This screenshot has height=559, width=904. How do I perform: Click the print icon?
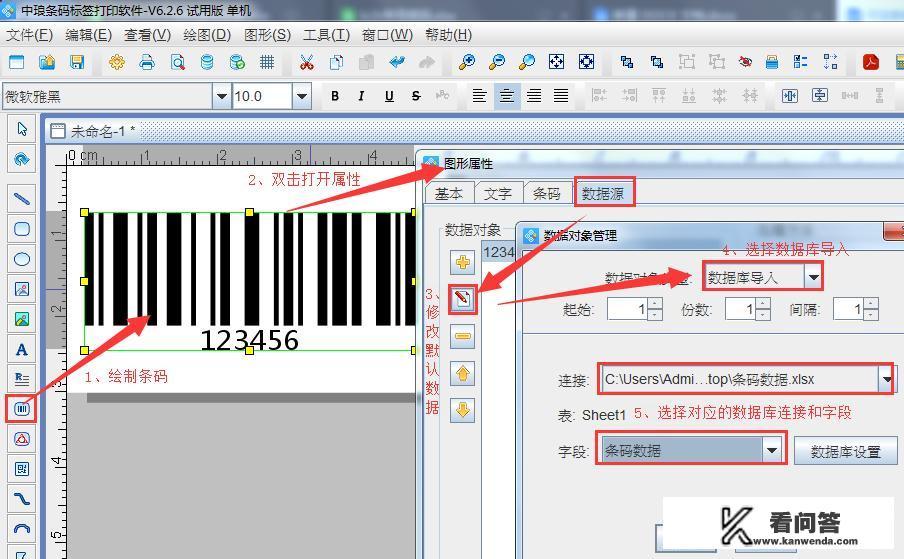(147, 62)
